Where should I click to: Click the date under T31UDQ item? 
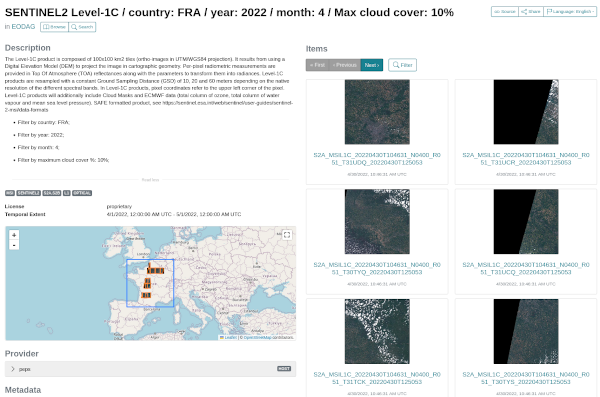(x=377, y=175)
